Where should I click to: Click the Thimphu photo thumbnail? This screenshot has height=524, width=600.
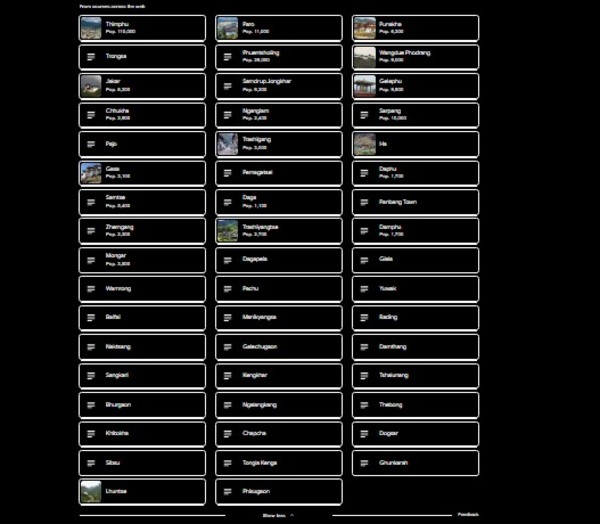91,28
